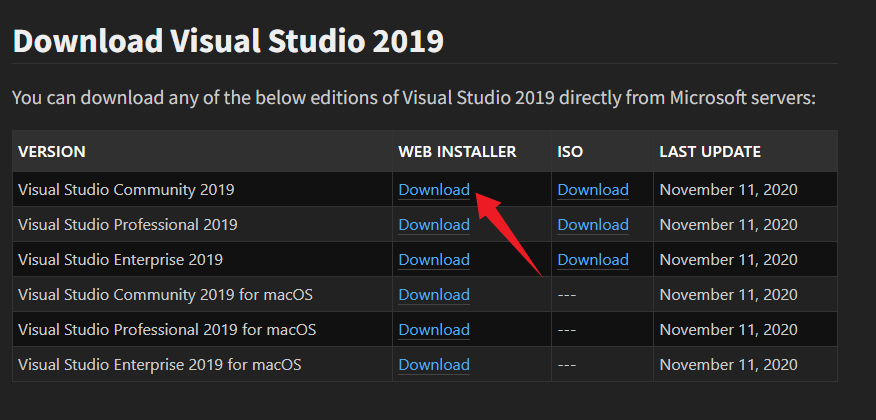This screenshot has height=420, width=876.
Task: Click the LAST UPDATE column header
Action: [x=710, y=152]
